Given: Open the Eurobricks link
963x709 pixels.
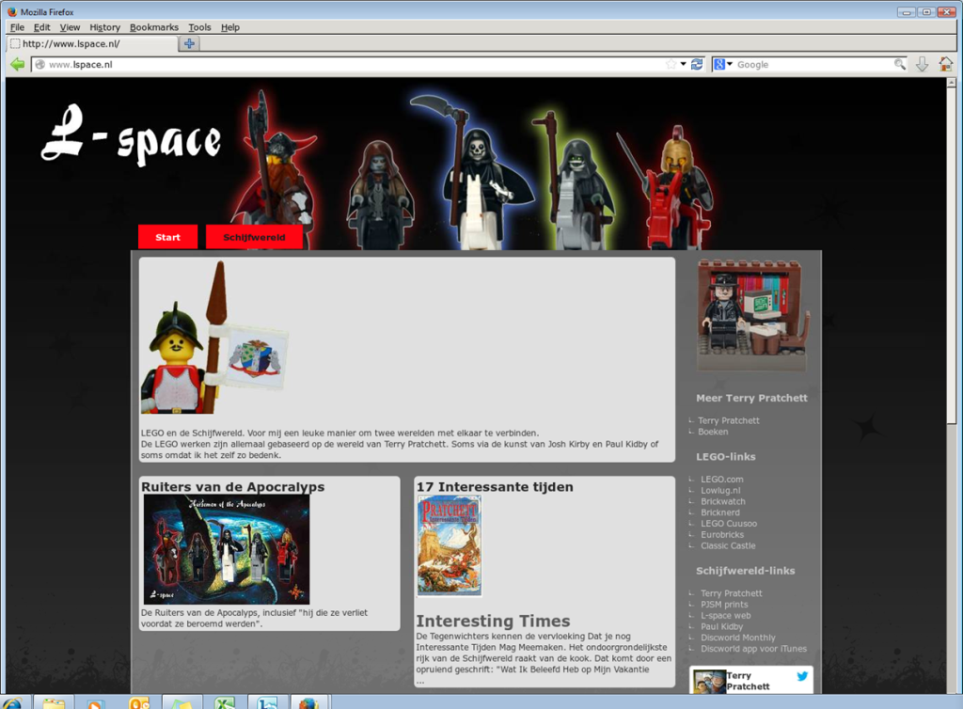Looking at the screenshot, I should [722, 535].
